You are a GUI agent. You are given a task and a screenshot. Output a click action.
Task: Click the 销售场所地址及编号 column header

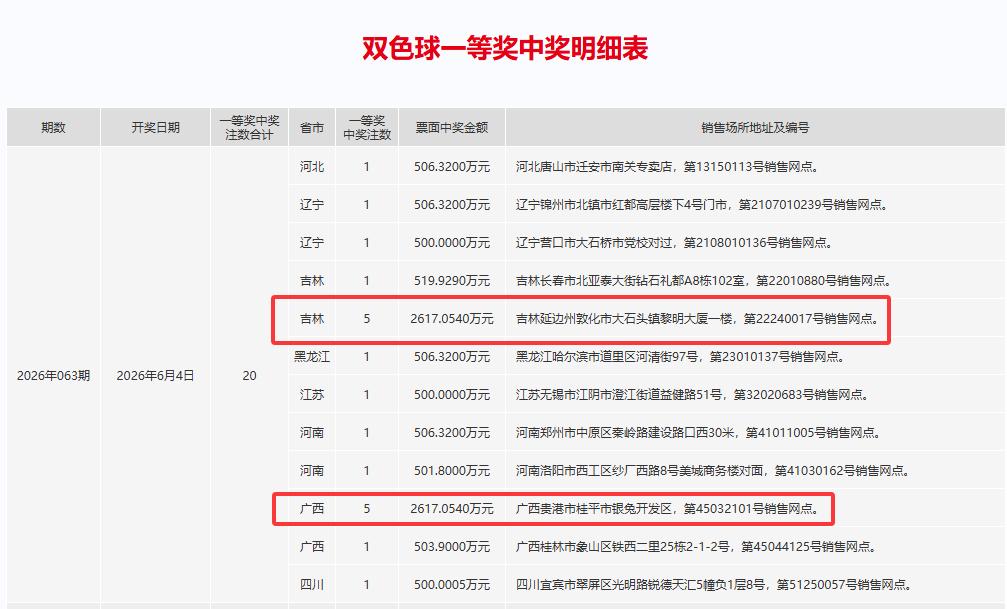click(755, 127)
